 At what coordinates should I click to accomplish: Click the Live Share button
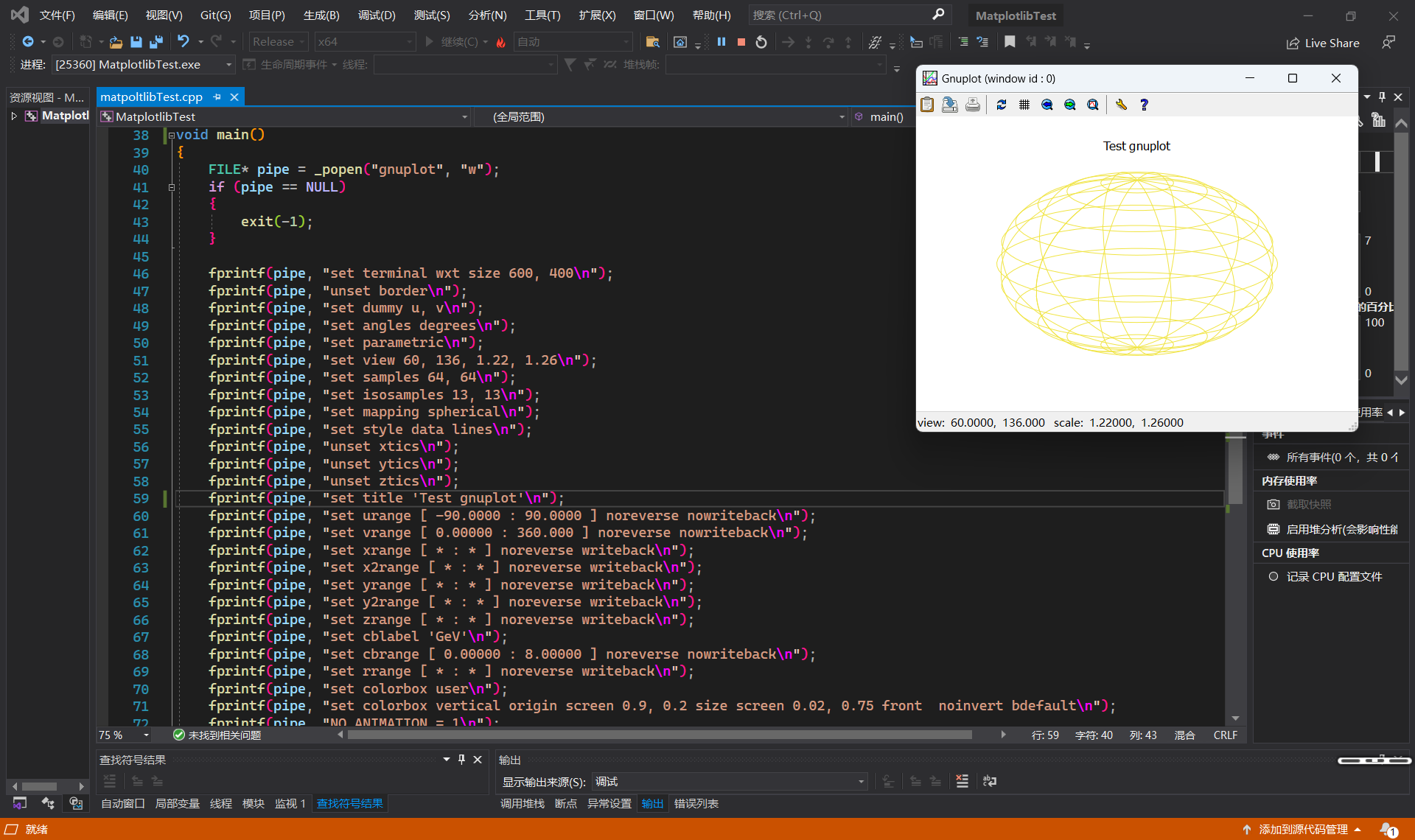(1323, 43)
